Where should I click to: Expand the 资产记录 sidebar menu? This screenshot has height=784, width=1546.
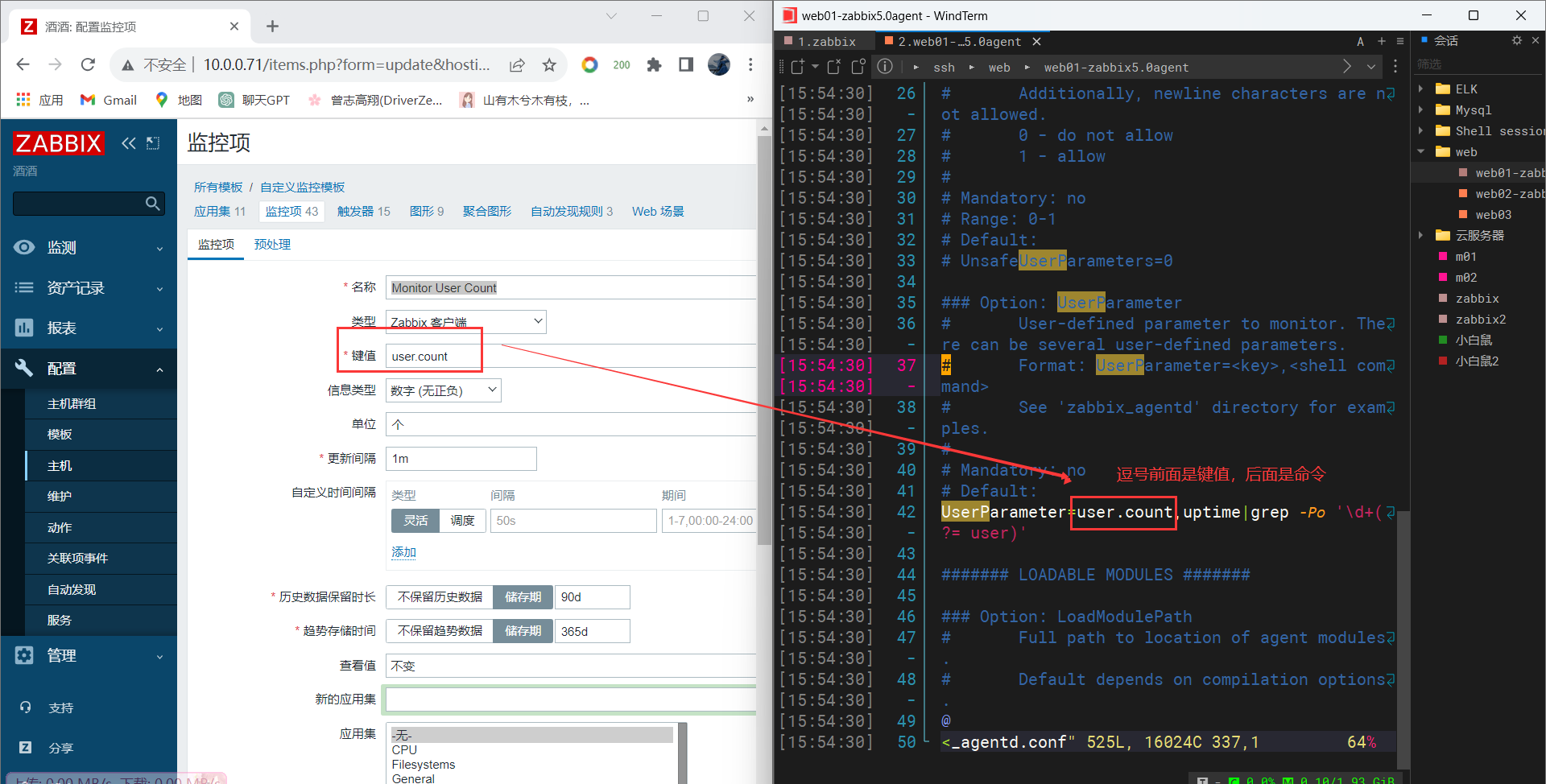pos(89,288)
